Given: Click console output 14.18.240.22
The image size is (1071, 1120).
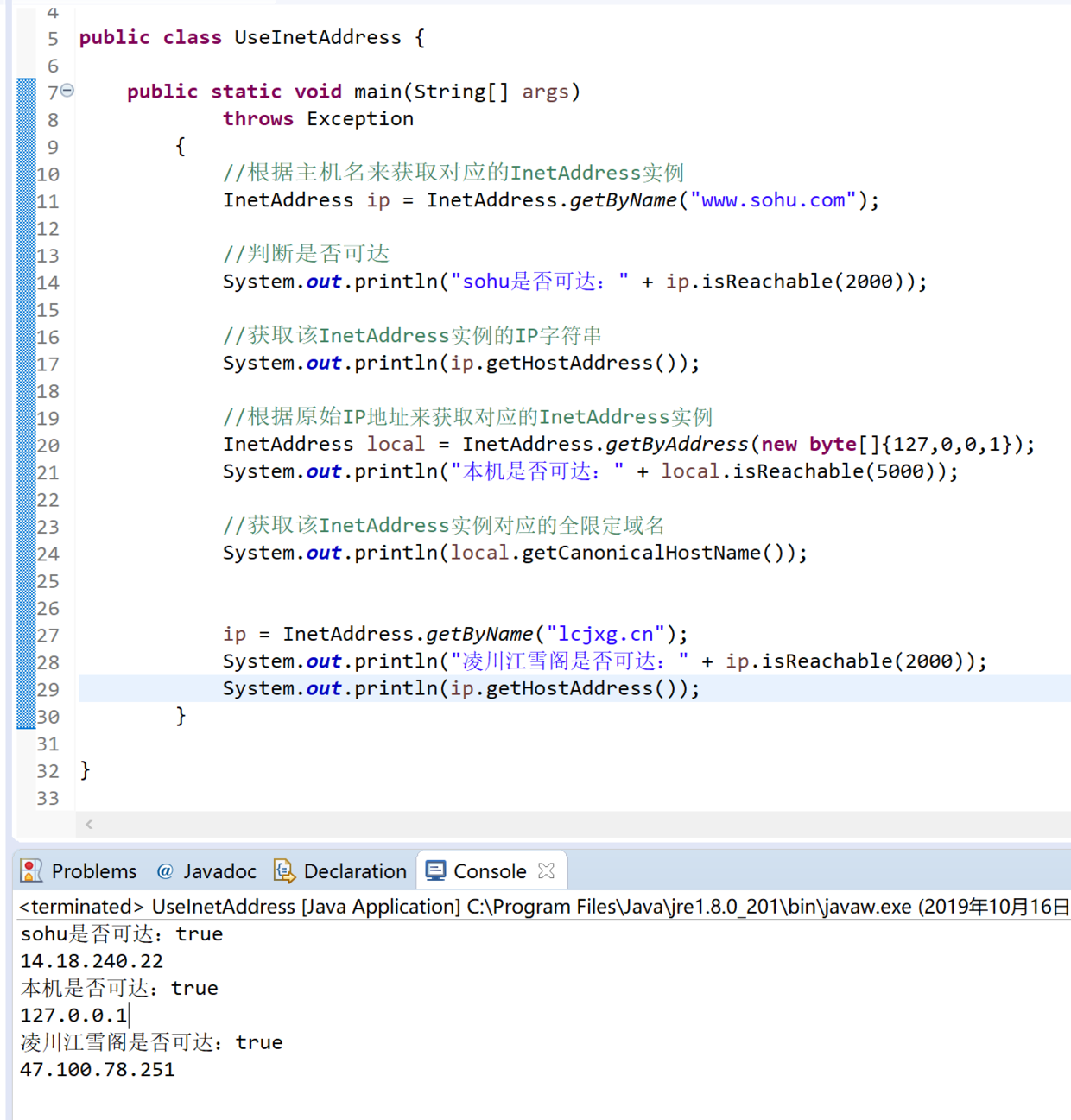Looking at the screenshot, I should tap(92, 961).
